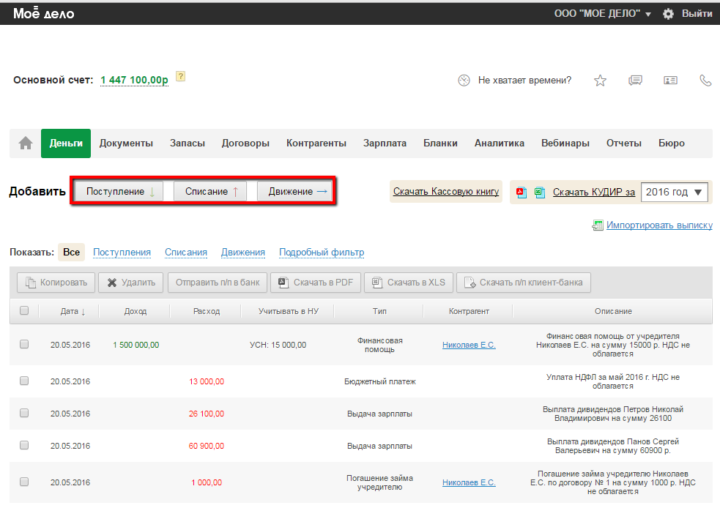Open the Импортировать выписку link
Image resolution: width=720 pixels, height=508 pixels.
pos(659,226)
